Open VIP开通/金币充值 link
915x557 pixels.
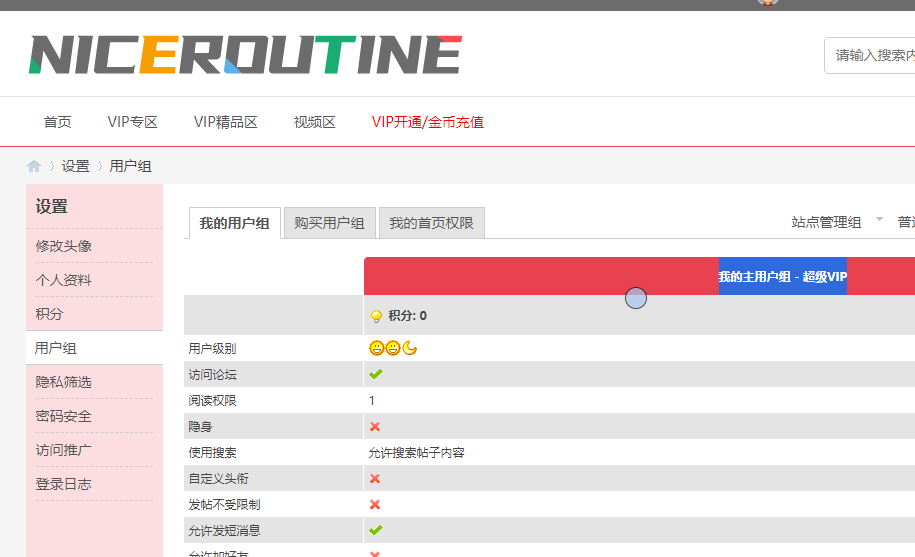click(x=428, y=122)
